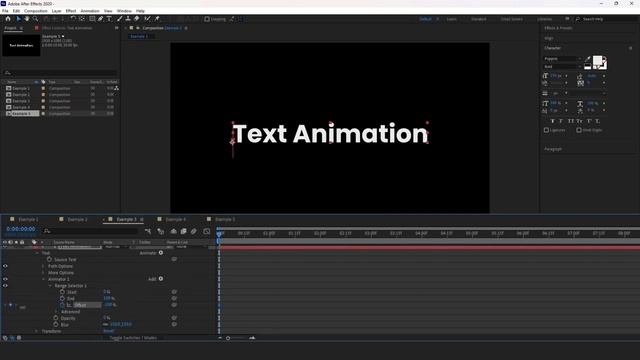Open the Layer menu
Viewport: 640px width, 360px height.
coord(56,11)
